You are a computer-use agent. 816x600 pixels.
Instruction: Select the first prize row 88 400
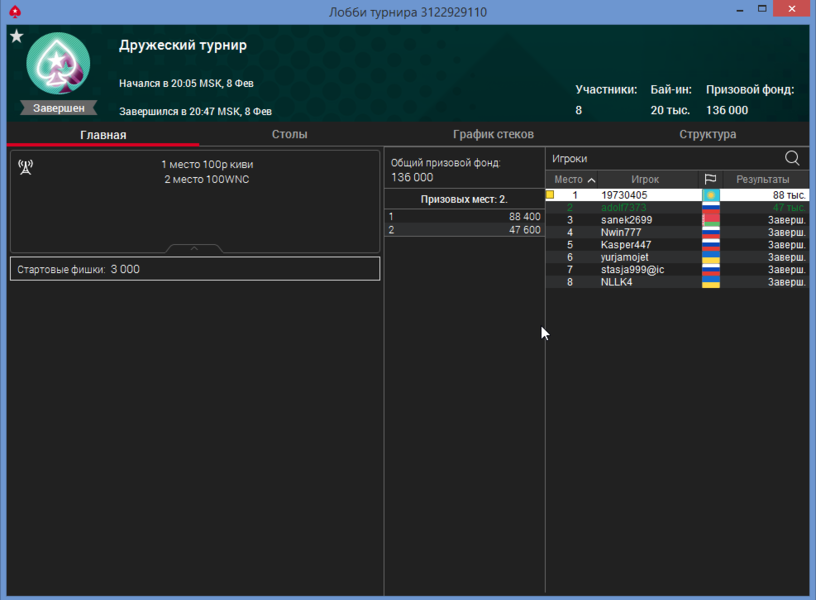coord(465,217)
